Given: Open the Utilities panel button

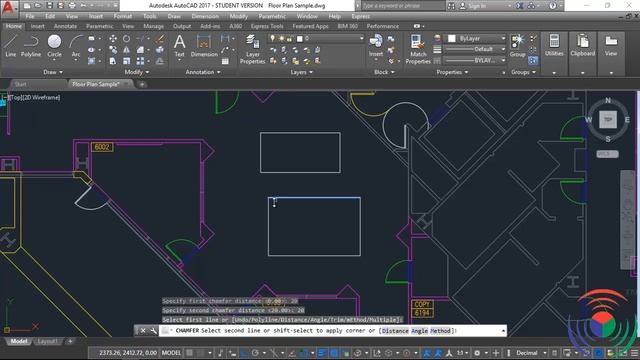Looking at the screenshot, I should coord(554,45).
